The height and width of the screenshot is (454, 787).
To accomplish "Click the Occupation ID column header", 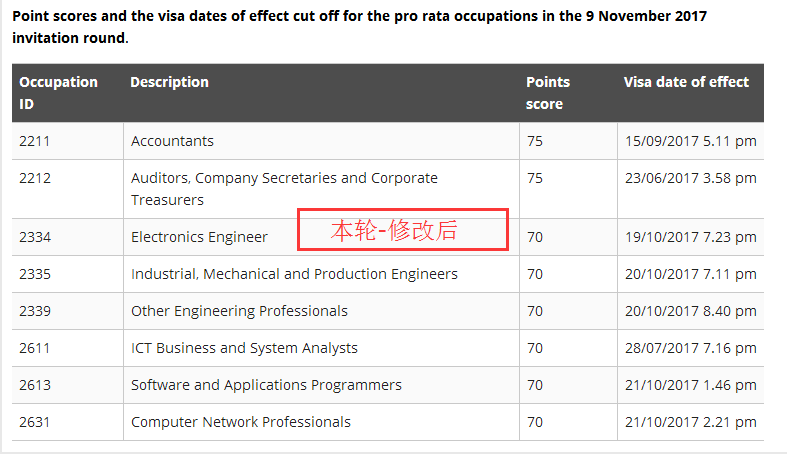I will click(x=58, y=93).
